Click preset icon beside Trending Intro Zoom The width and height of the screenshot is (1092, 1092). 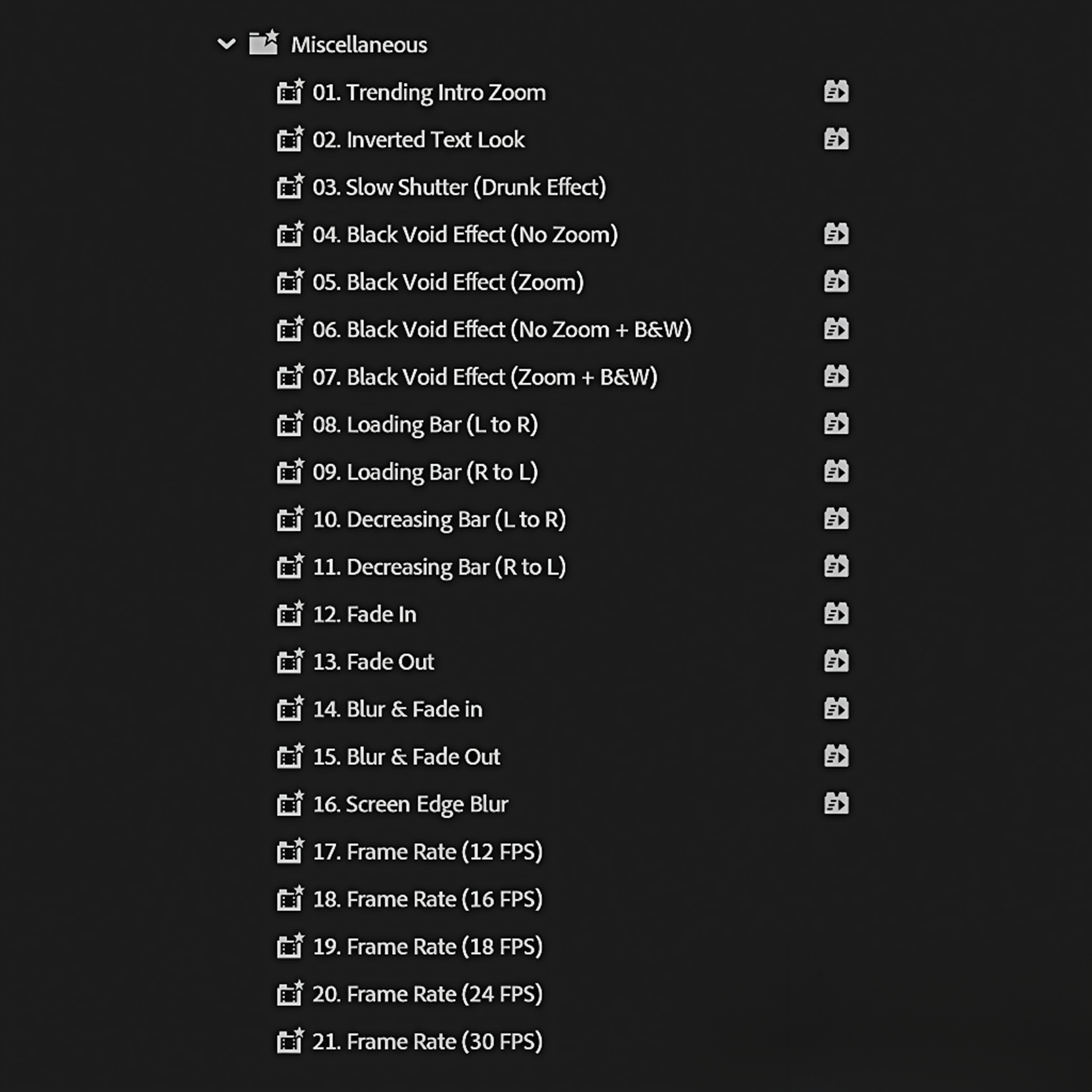[x=290, y=92]
